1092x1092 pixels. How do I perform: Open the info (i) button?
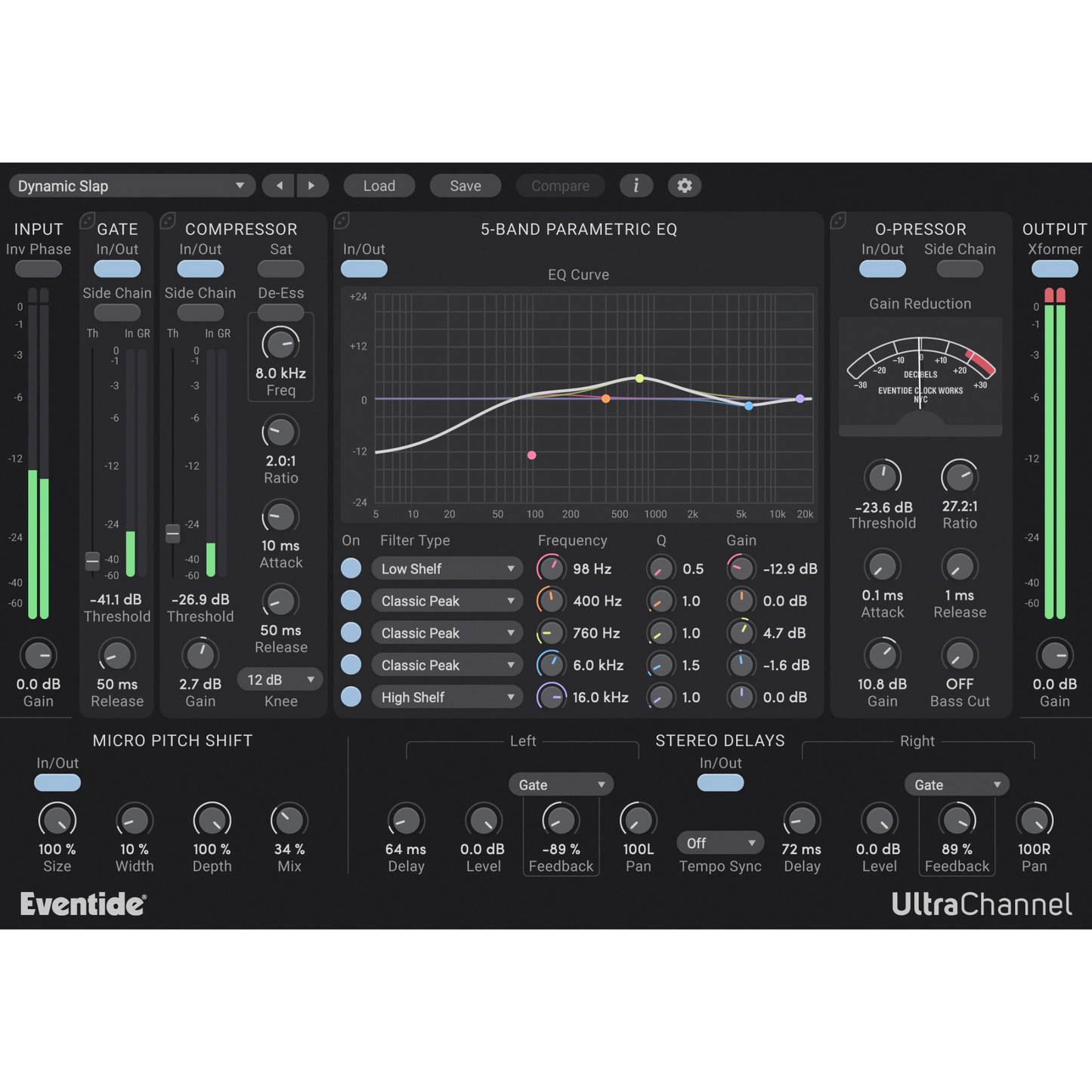tap(636, 186)
